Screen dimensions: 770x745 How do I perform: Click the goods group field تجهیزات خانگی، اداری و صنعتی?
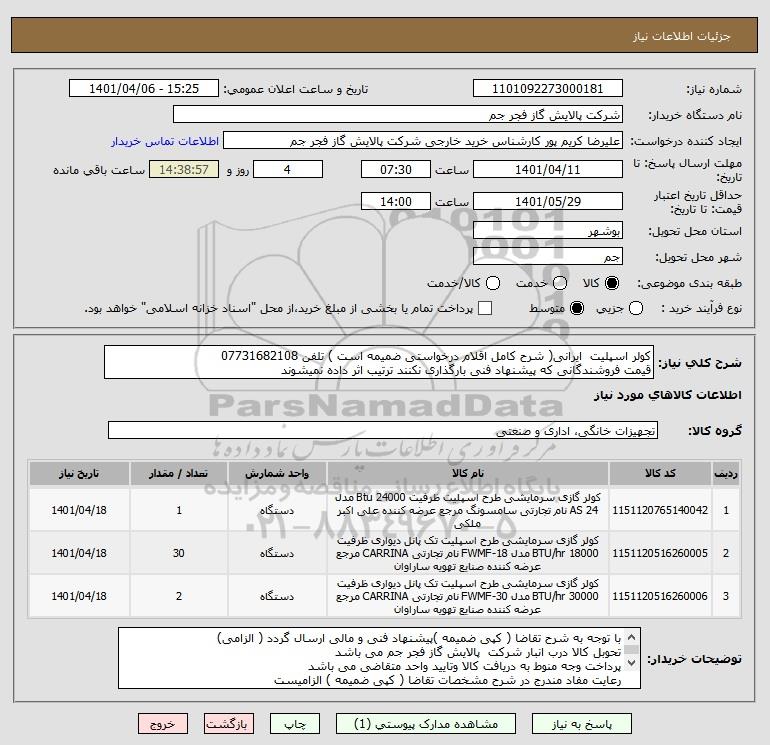coord(383,430)
